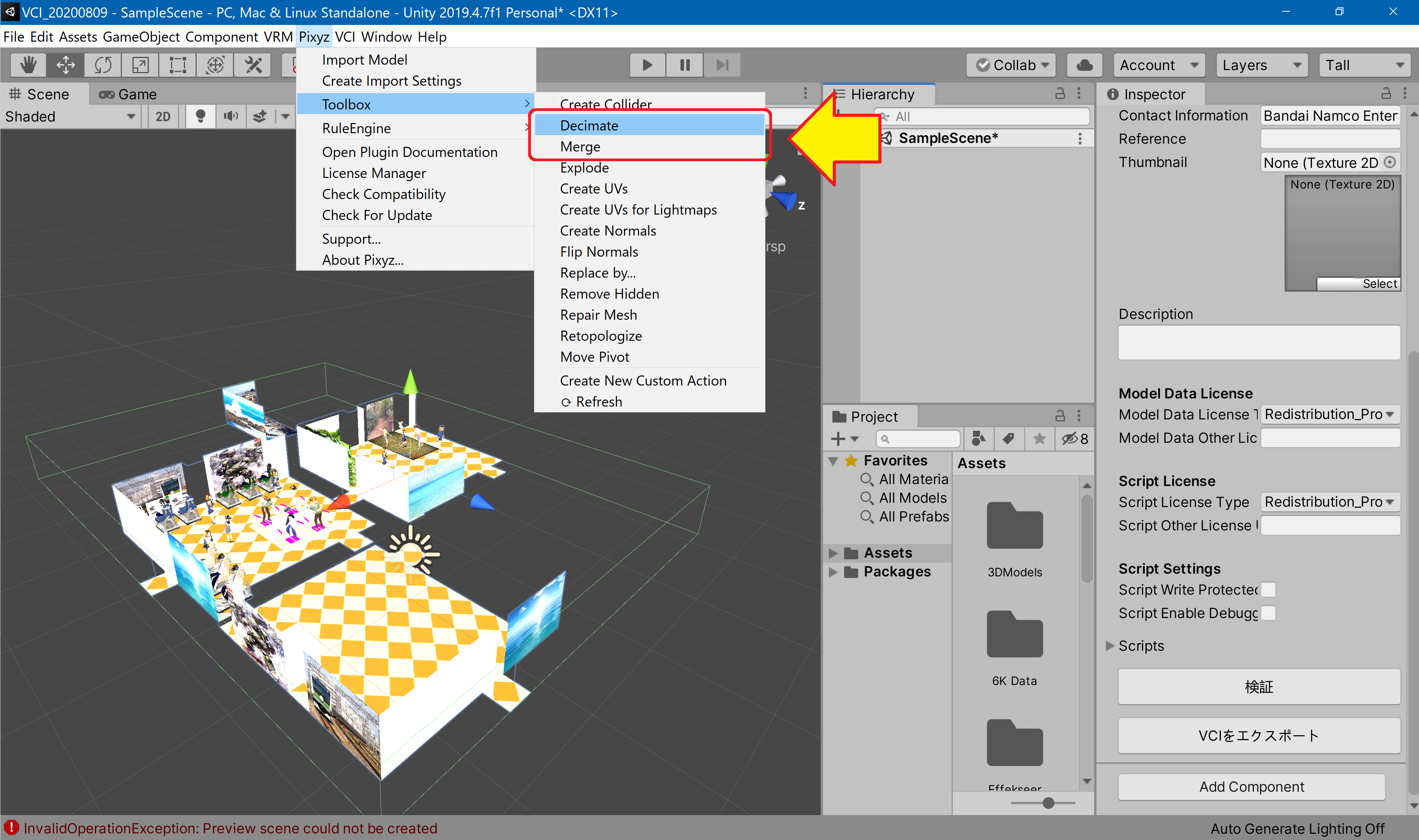
Task: Open Script License Type dropdown
Action: tap(1330, 502)
